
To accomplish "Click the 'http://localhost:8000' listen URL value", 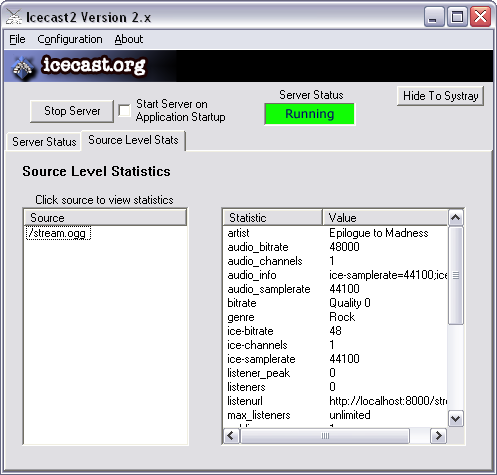I will click(388, 401).
